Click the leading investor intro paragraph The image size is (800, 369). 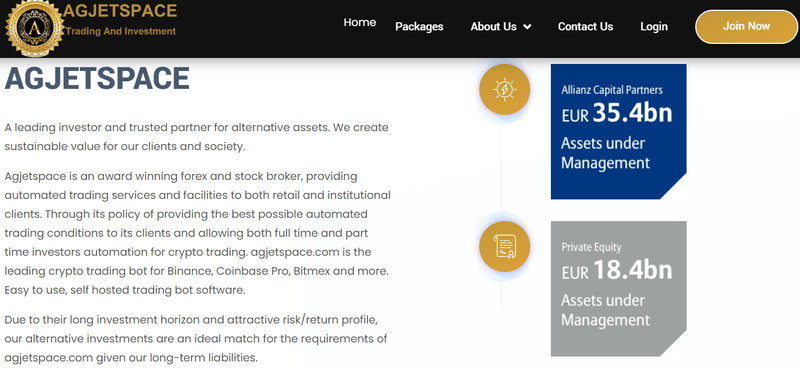click(x=196, y=137)
